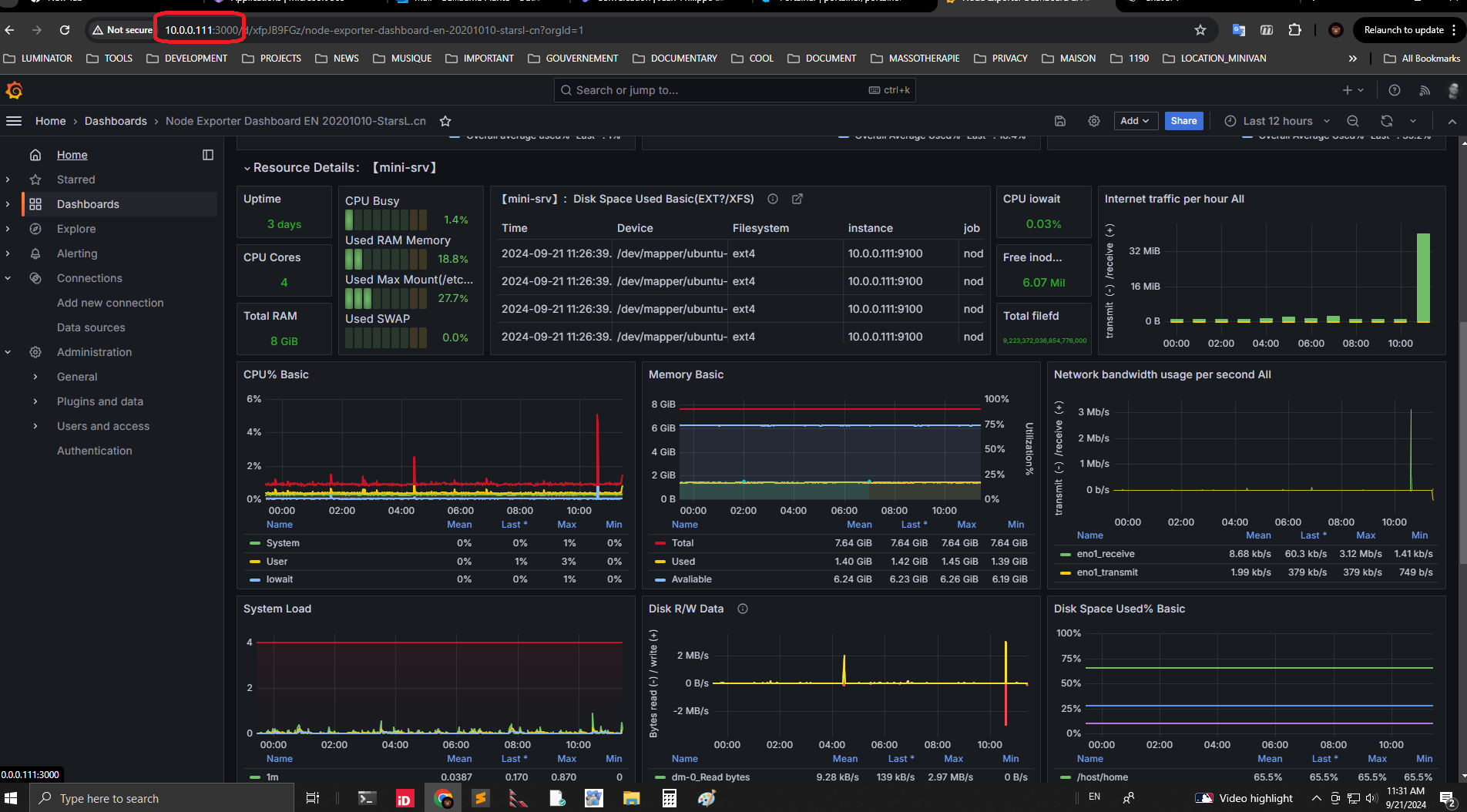Go to Dashboards breadcrumb
Screen dimensions: 1467x812
coord(116,121)
